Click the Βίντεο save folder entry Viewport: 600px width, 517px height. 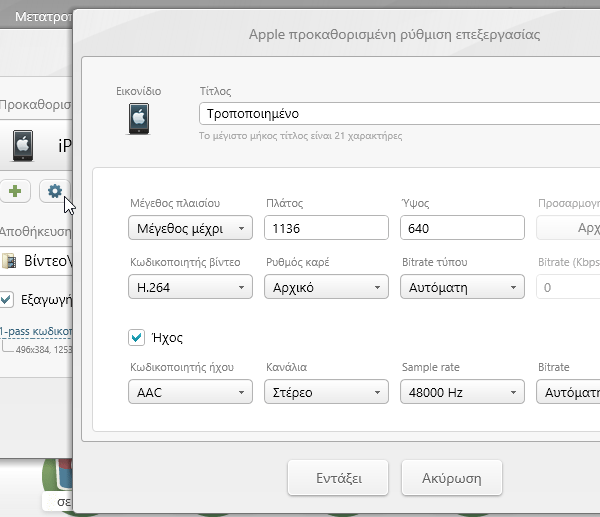[37, 261]
